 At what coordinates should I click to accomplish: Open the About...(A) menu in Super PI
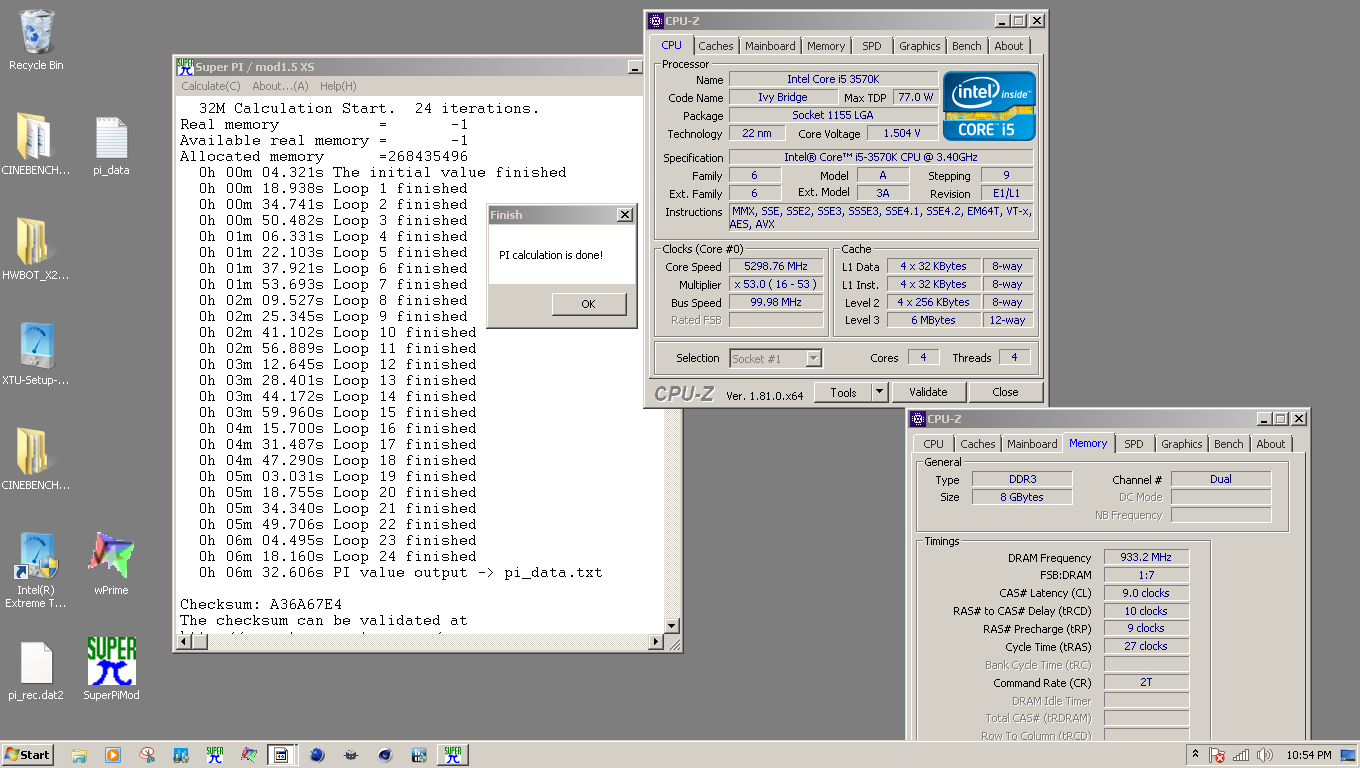(280, 86)
